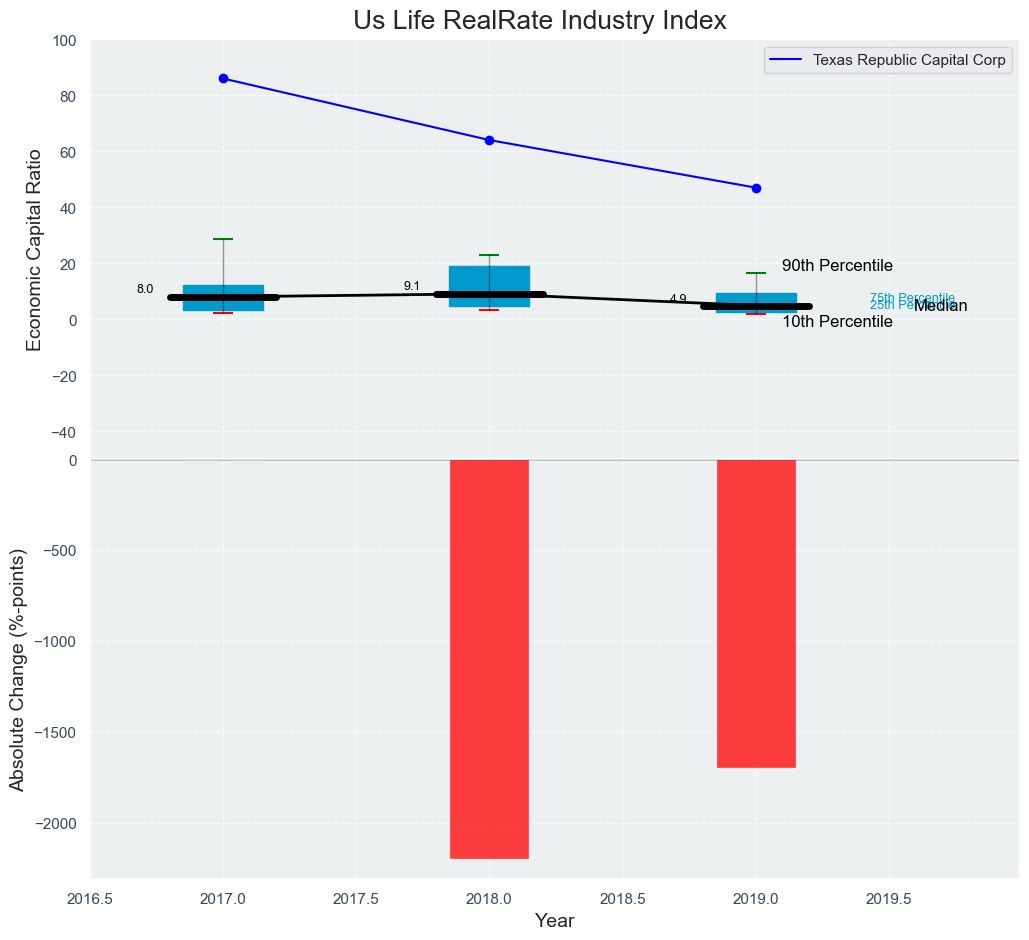Screen dimensions: 1029x940
Task: Click the 10th Percentile annotation
Action: click(837, 322)
